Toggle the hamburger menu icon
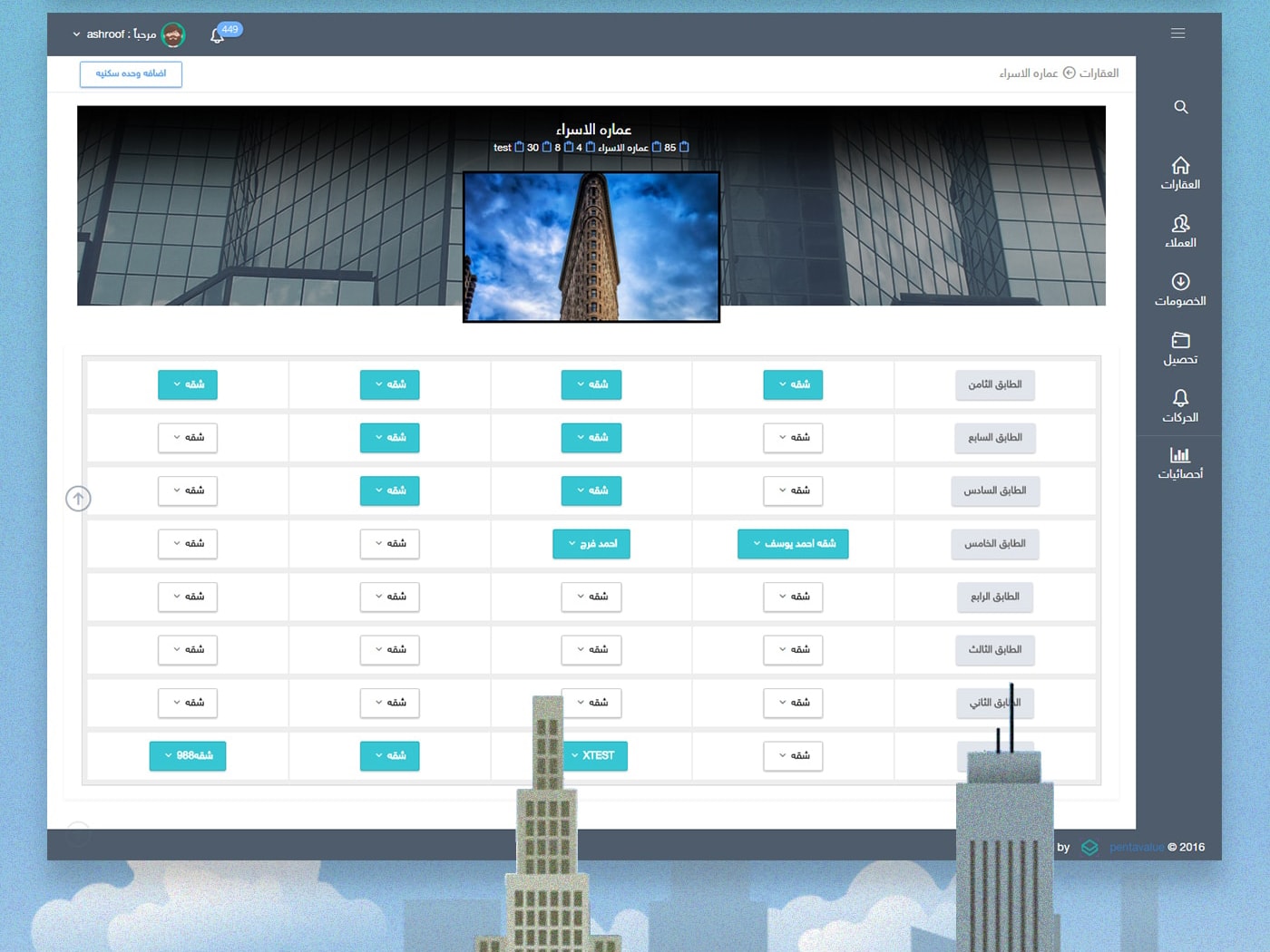 (x=1177, y=34)
